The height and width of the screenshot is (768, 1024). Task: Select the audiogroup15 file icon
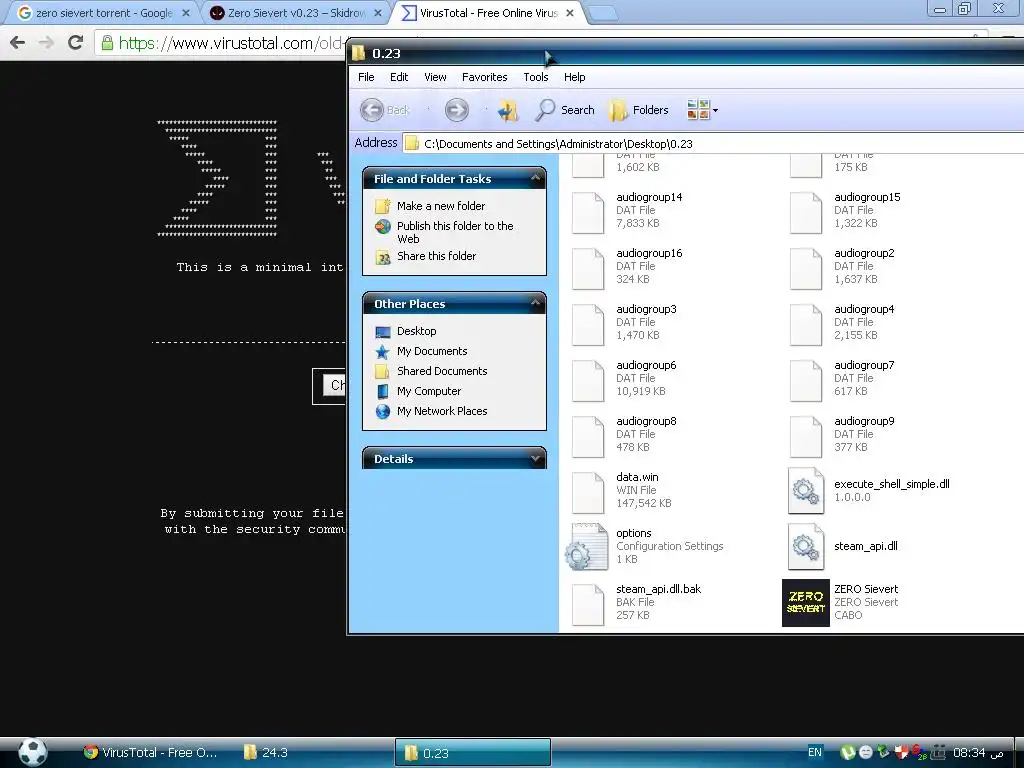point(806,212)
